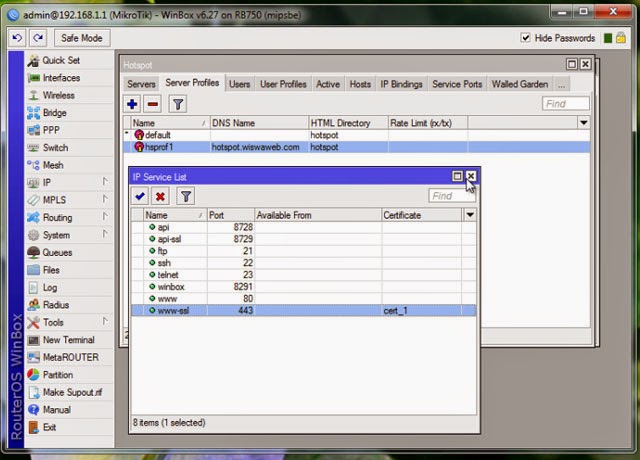Open Files from the sidebar
The image size is (640, 460).
[x=69, y=270]
